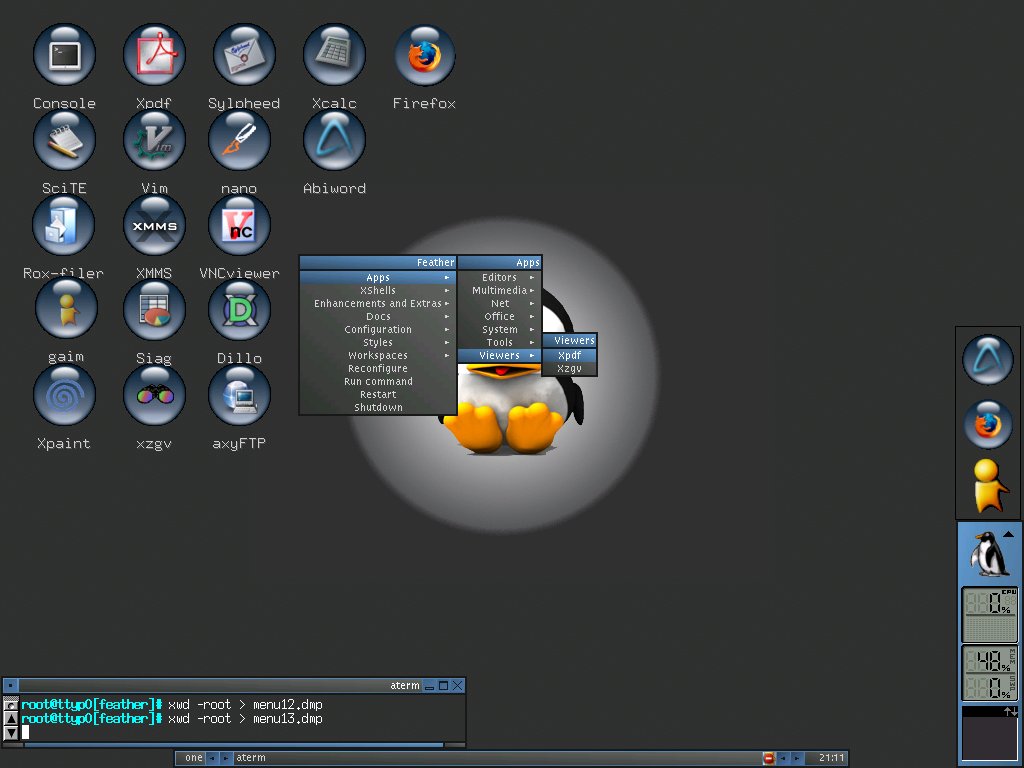Open the SciTE editor icon
This screenshot has height=768, width=1024.
point(64,140)
